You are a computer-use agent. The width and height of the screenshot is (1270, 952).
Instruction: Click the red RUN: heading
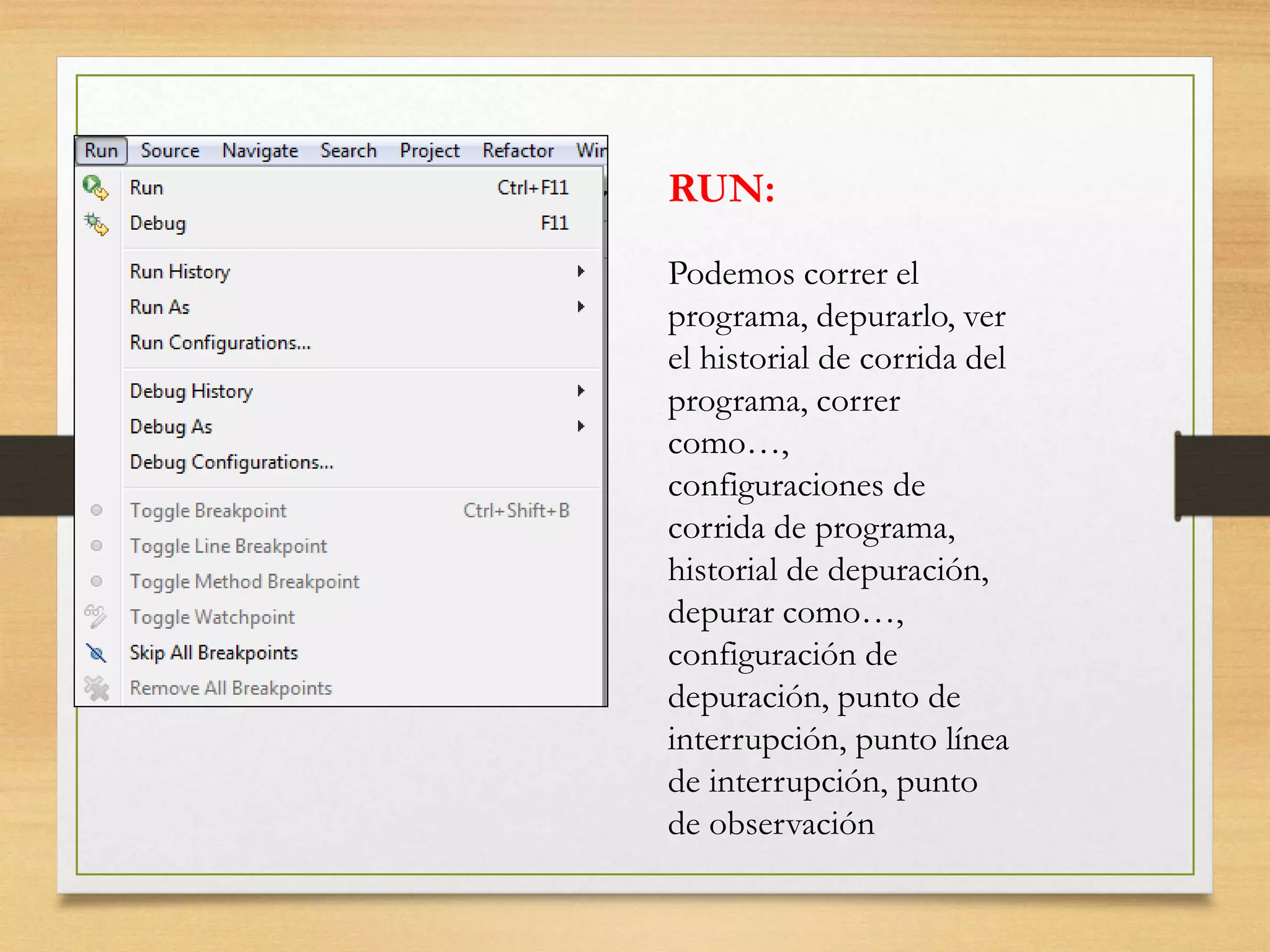[721, 188]
